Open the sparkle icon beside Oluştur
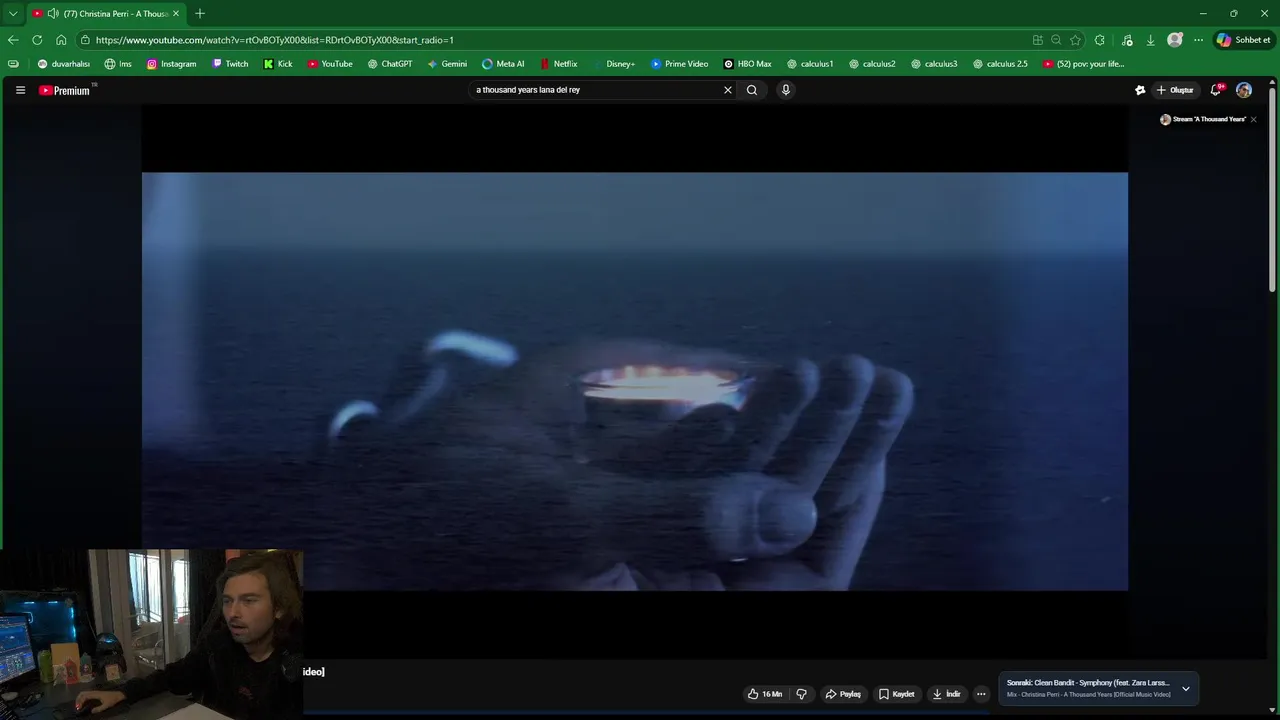Viewport: 1280px width, 720px height. [1140, 90]
